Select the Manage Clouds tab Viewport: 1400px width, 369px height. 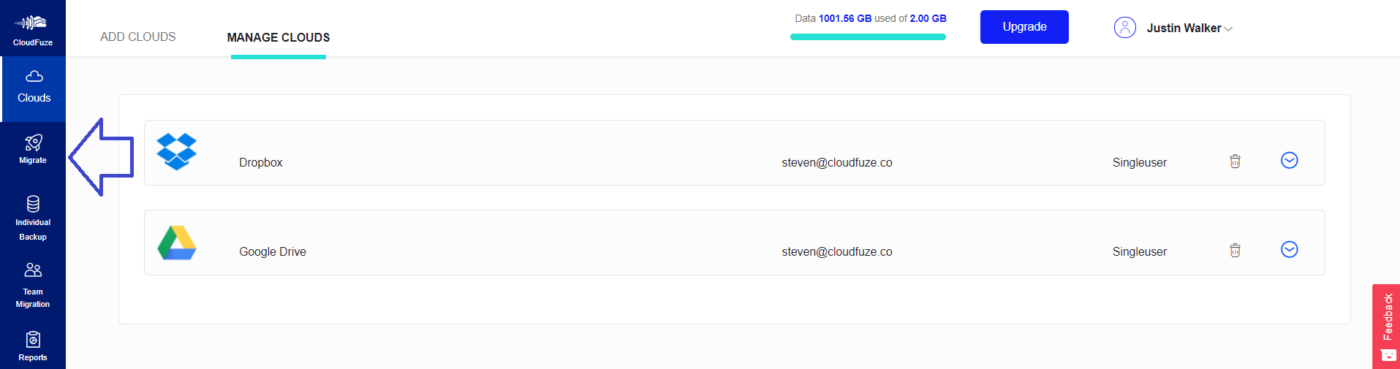pyautogui.click(x=278, y=38)
